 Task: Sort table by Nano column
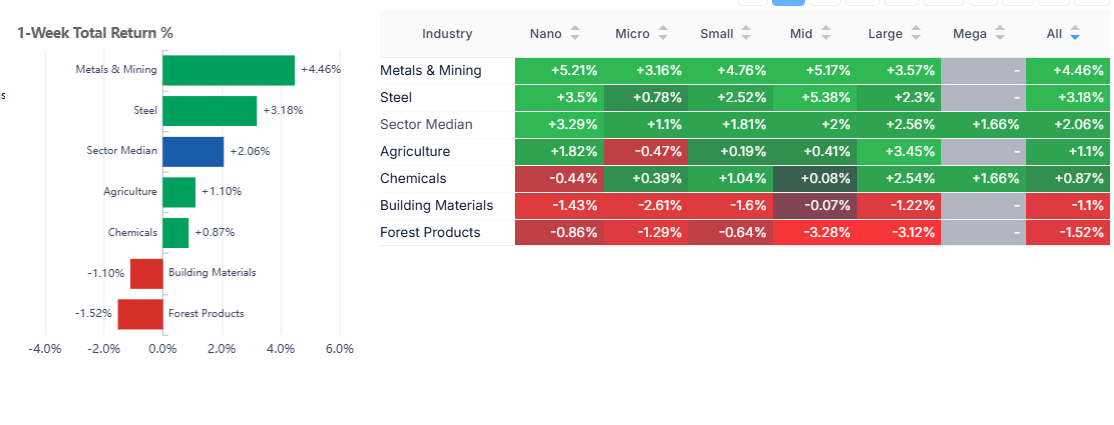point(574,34)
